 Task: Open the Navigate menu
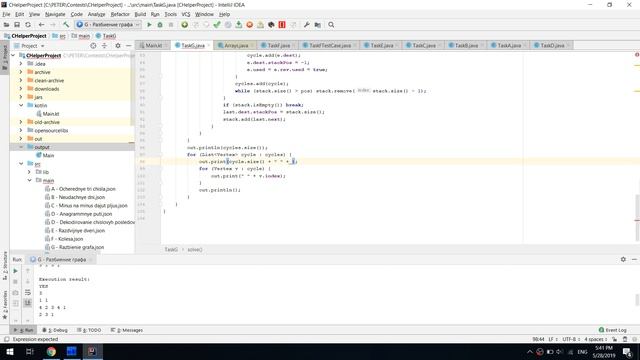click(55, 14)
